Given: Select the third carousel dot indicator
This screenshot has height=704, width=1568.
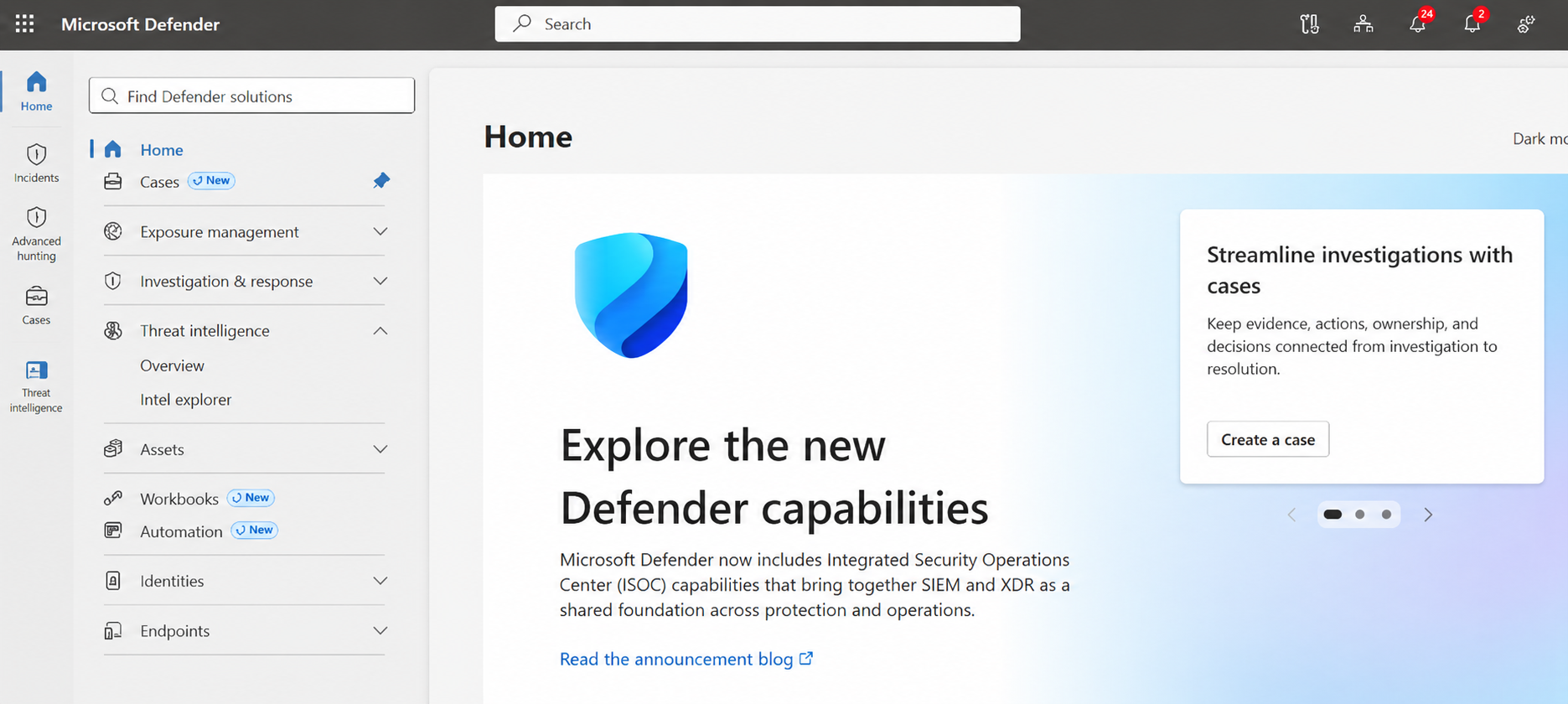Looking at the screenshot, I should tap(1387, 515).
